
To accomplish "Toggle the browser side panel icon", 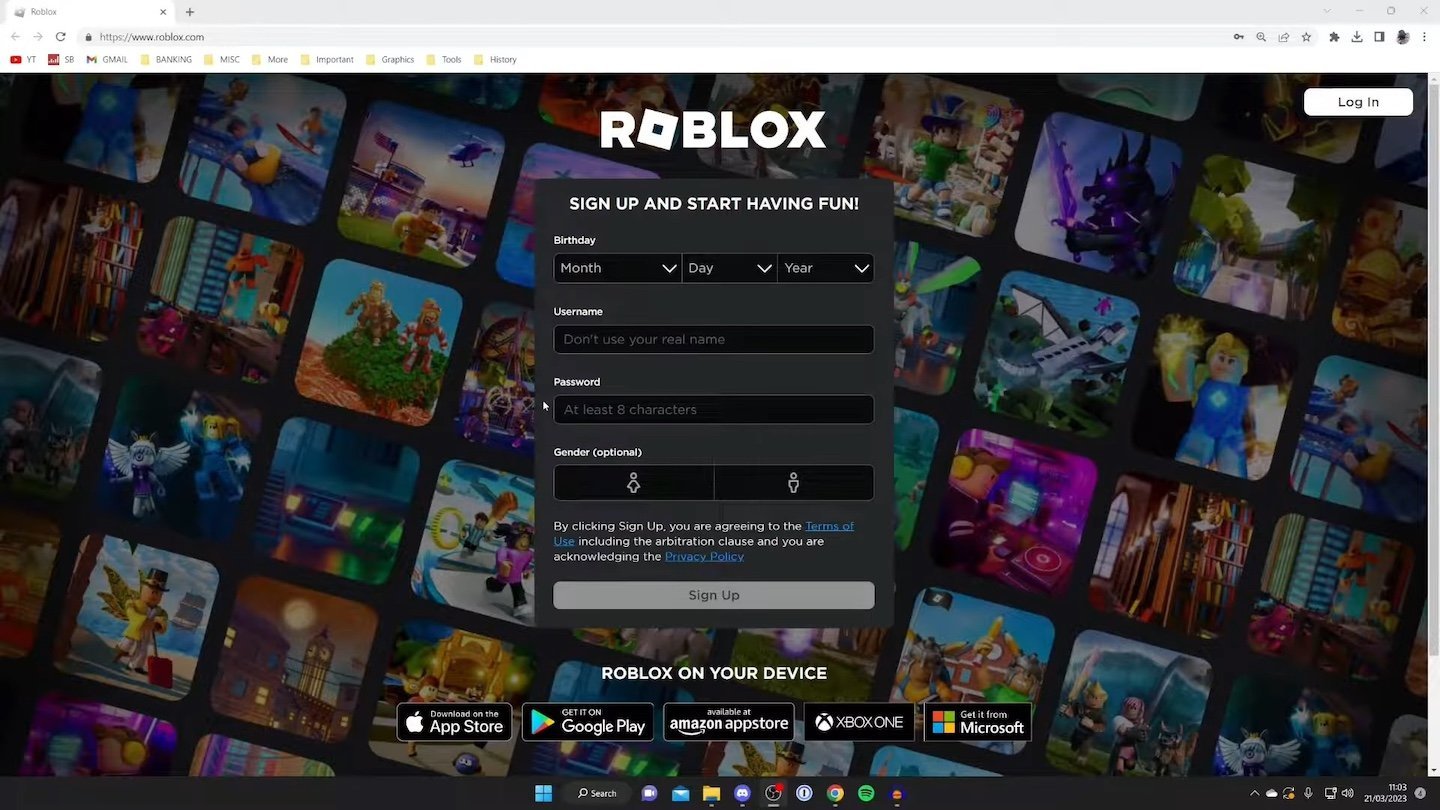I will [x=1379, y=37].
